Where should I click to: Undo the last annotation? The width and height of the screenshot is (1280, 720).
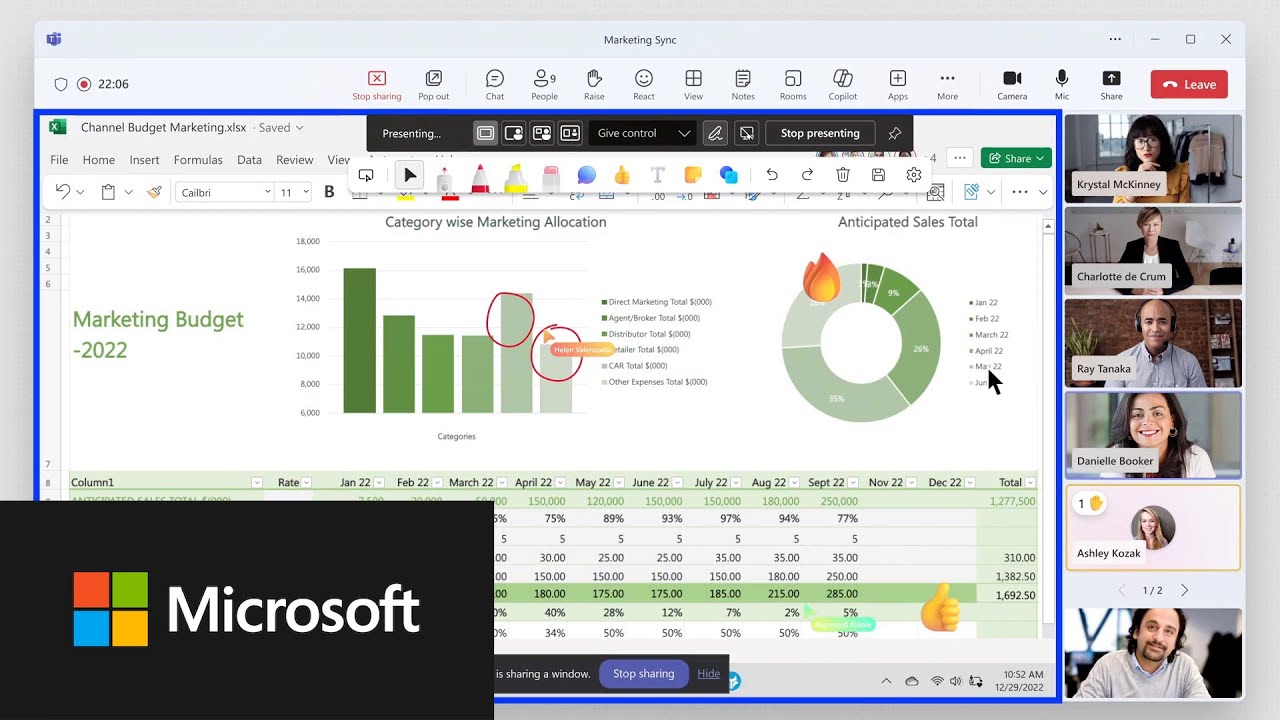click(772, 175)
